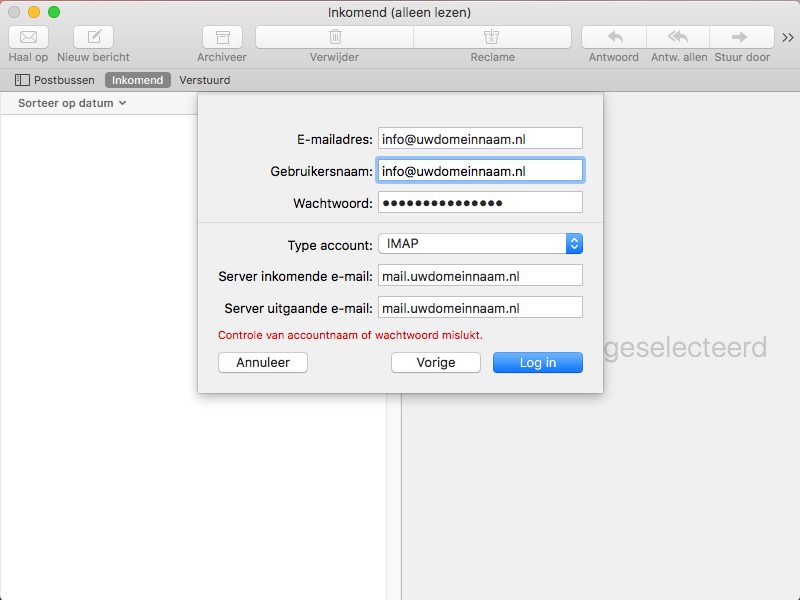Focus the Gebruikersnaam text field
800x600 pixels.
[x=480, y=171]
